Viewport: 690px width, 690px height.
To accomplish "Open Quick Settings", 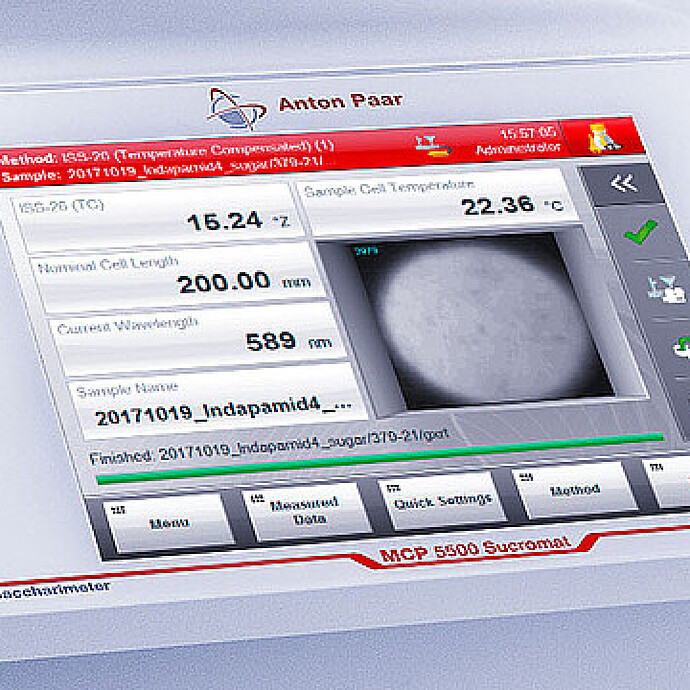I will tap(441, 499).
